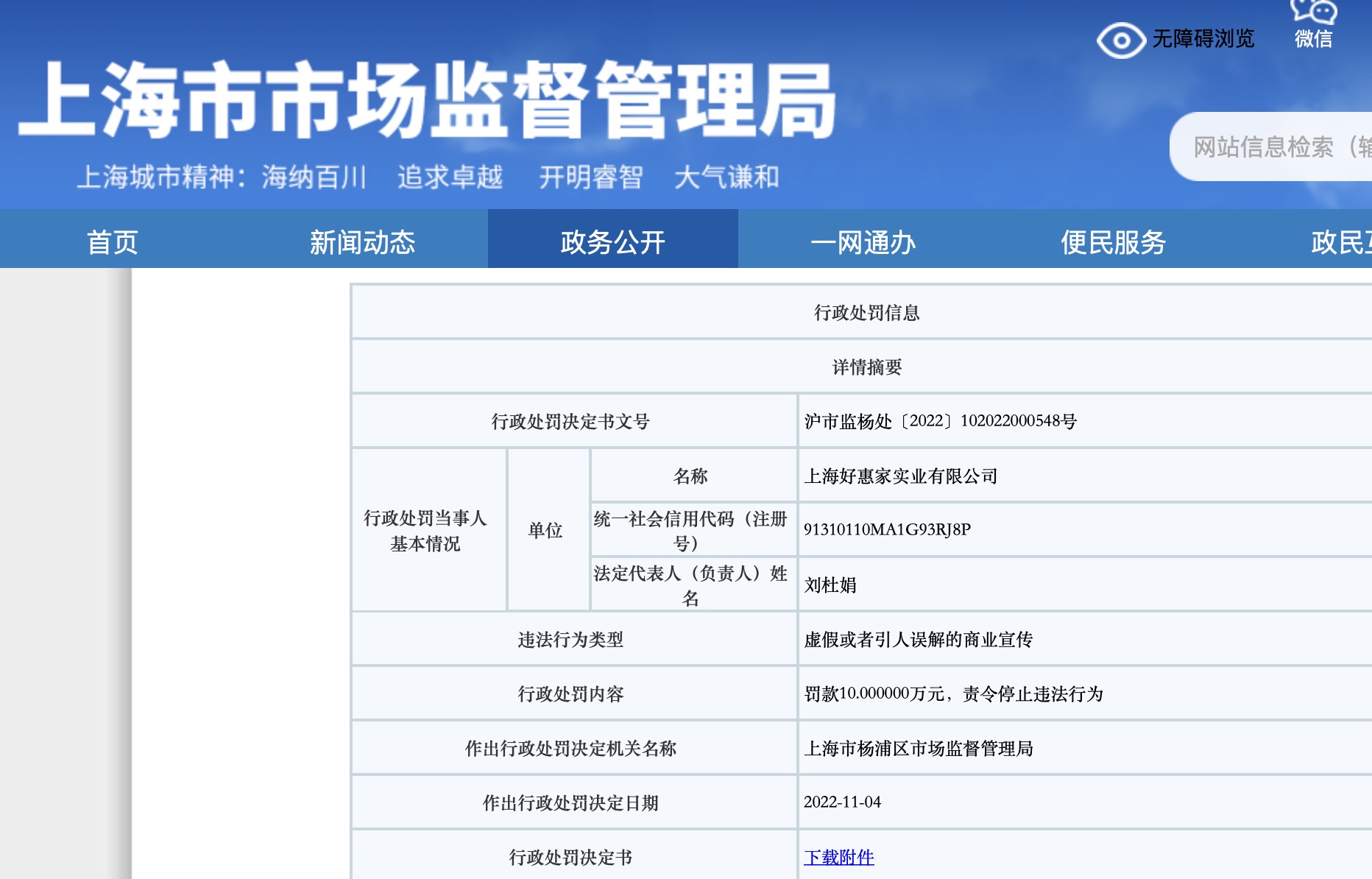The width and height of the screenshot is (1372, 879).
Task: Open the 首页 navigation tab
Action: [112, 242]
